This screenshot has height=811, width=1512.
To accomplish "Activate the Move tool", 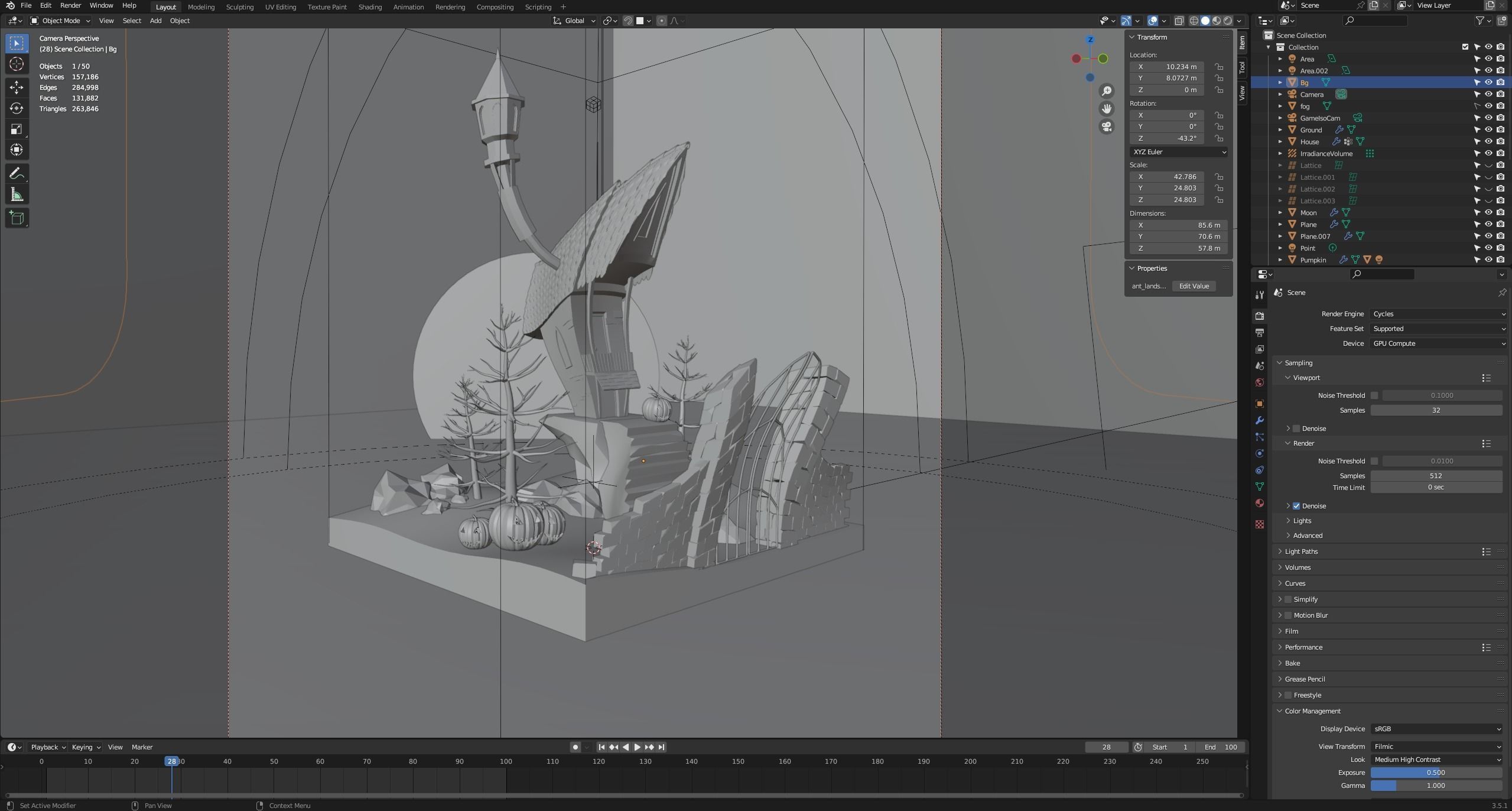I will (17, 87).
